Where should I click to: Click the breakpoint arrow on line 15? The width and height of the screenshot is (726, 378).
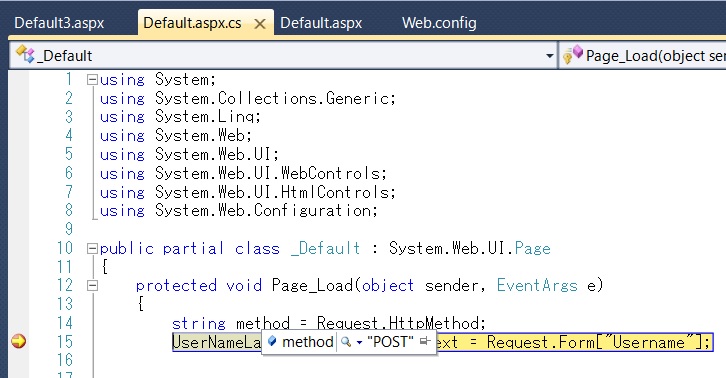(x=19, y=342)
